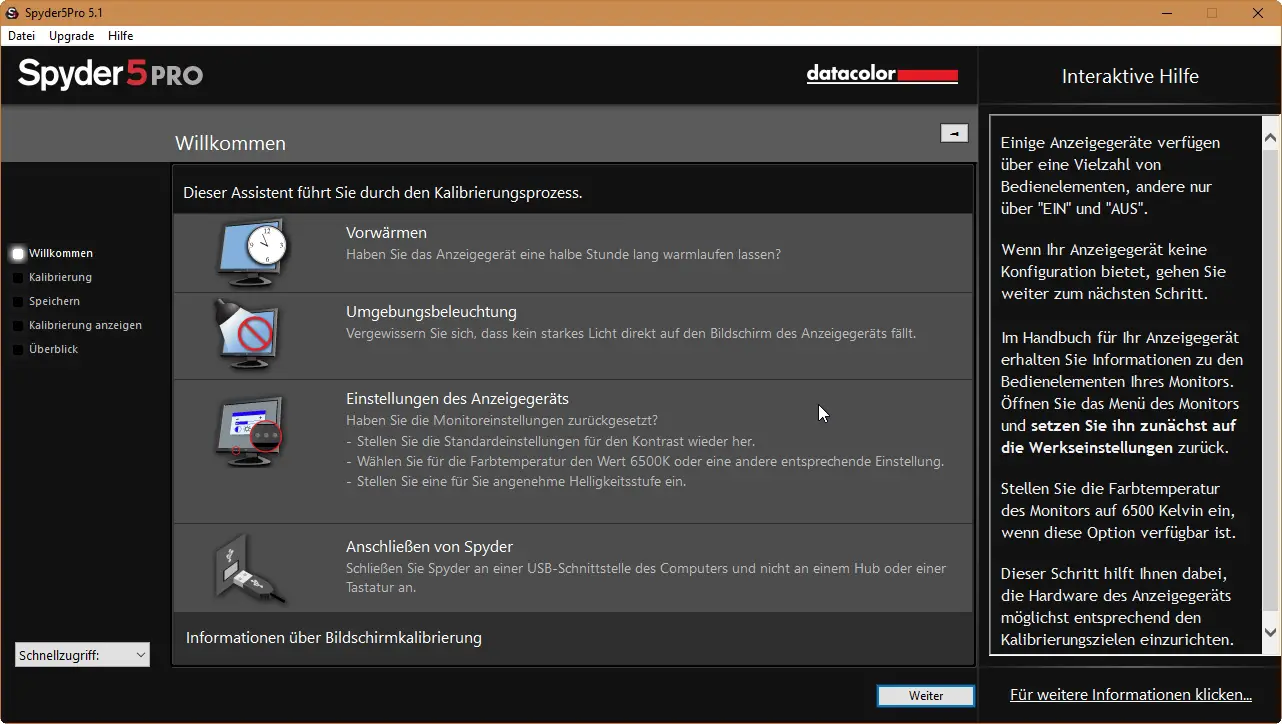1282x724 pixels.
Task: Click the Spyder5Pro title bar app icon
Action: point(12,12)
